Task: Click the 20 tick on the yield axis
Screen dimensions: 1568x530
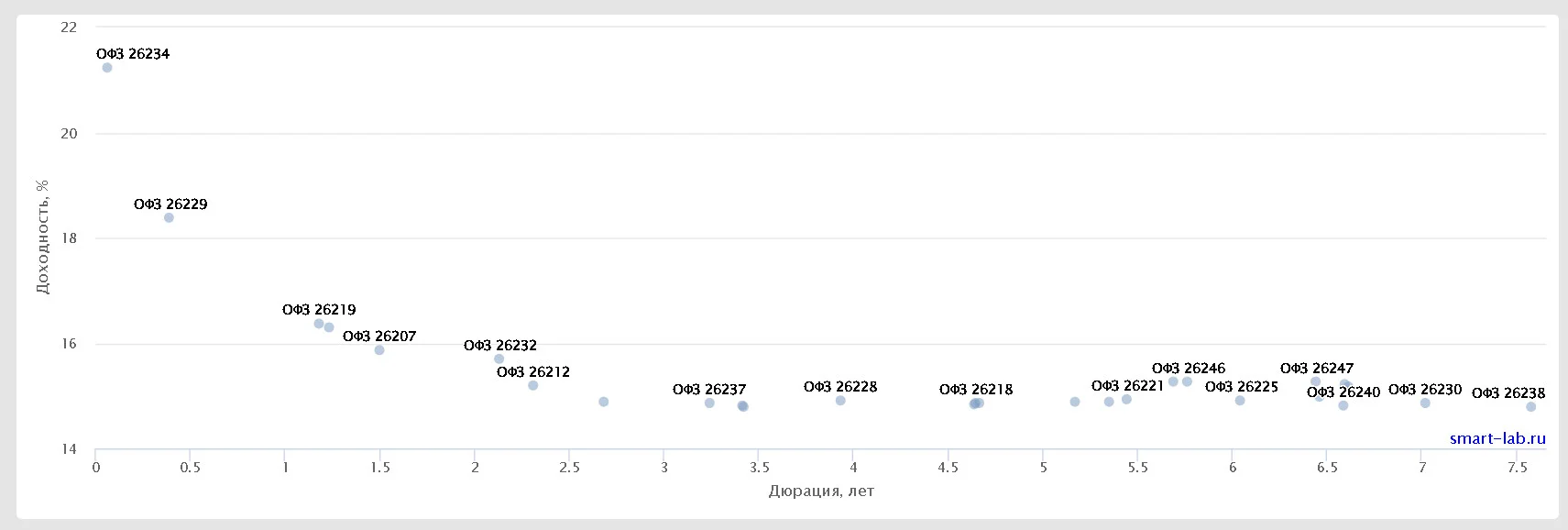Action: pos(69,134)
